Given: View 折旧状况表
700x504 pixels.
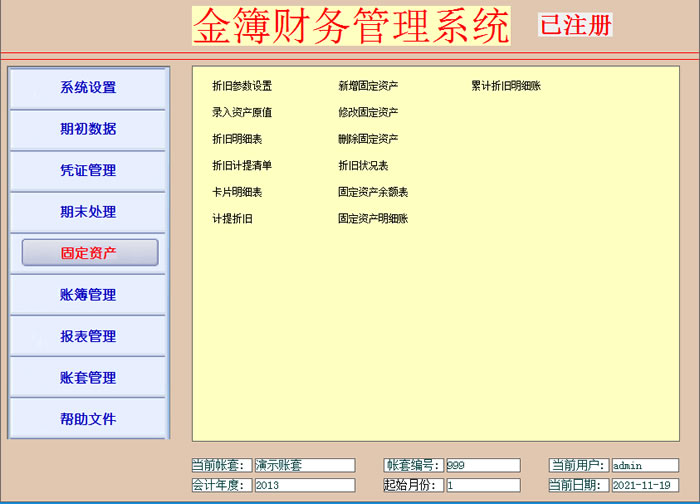Looking at the screenshot, I should point(363,166).
